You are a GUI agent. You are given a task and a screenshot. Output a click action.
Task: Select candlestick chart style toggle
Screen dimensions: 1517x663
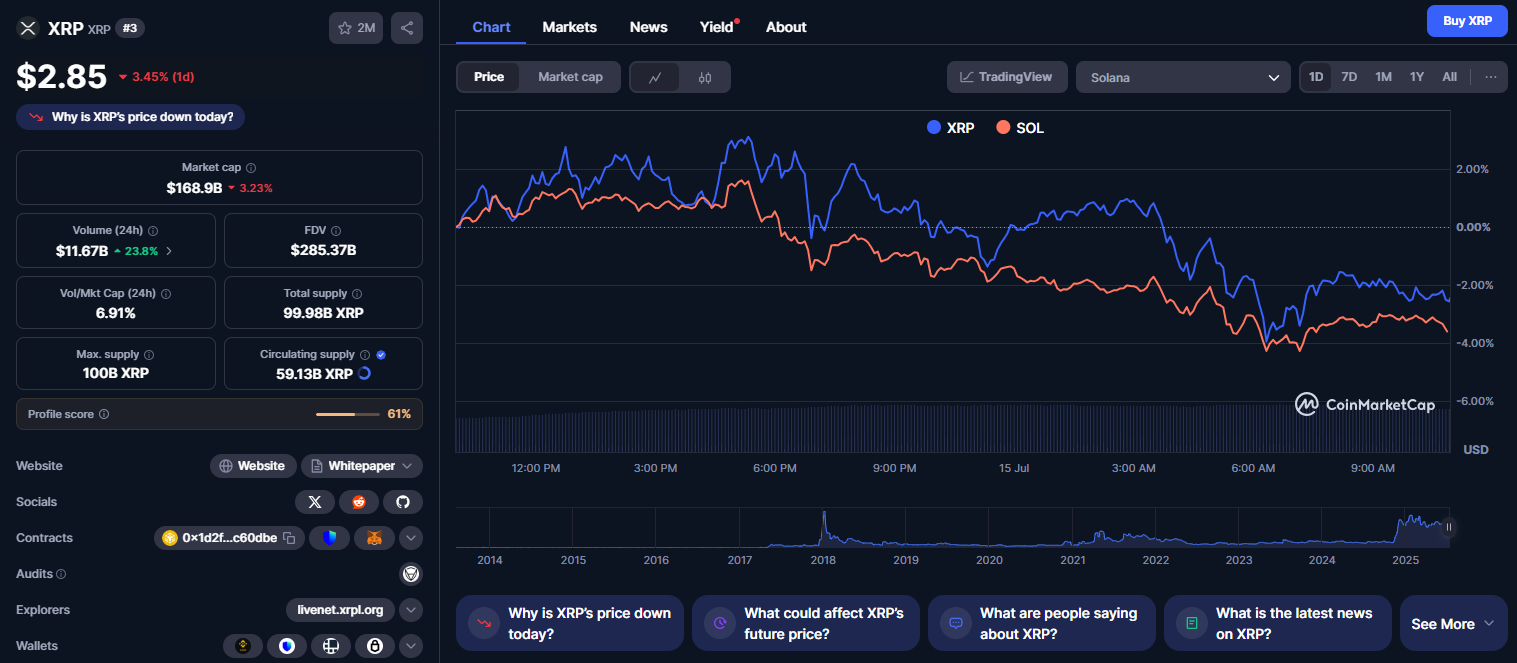point(705,77)
